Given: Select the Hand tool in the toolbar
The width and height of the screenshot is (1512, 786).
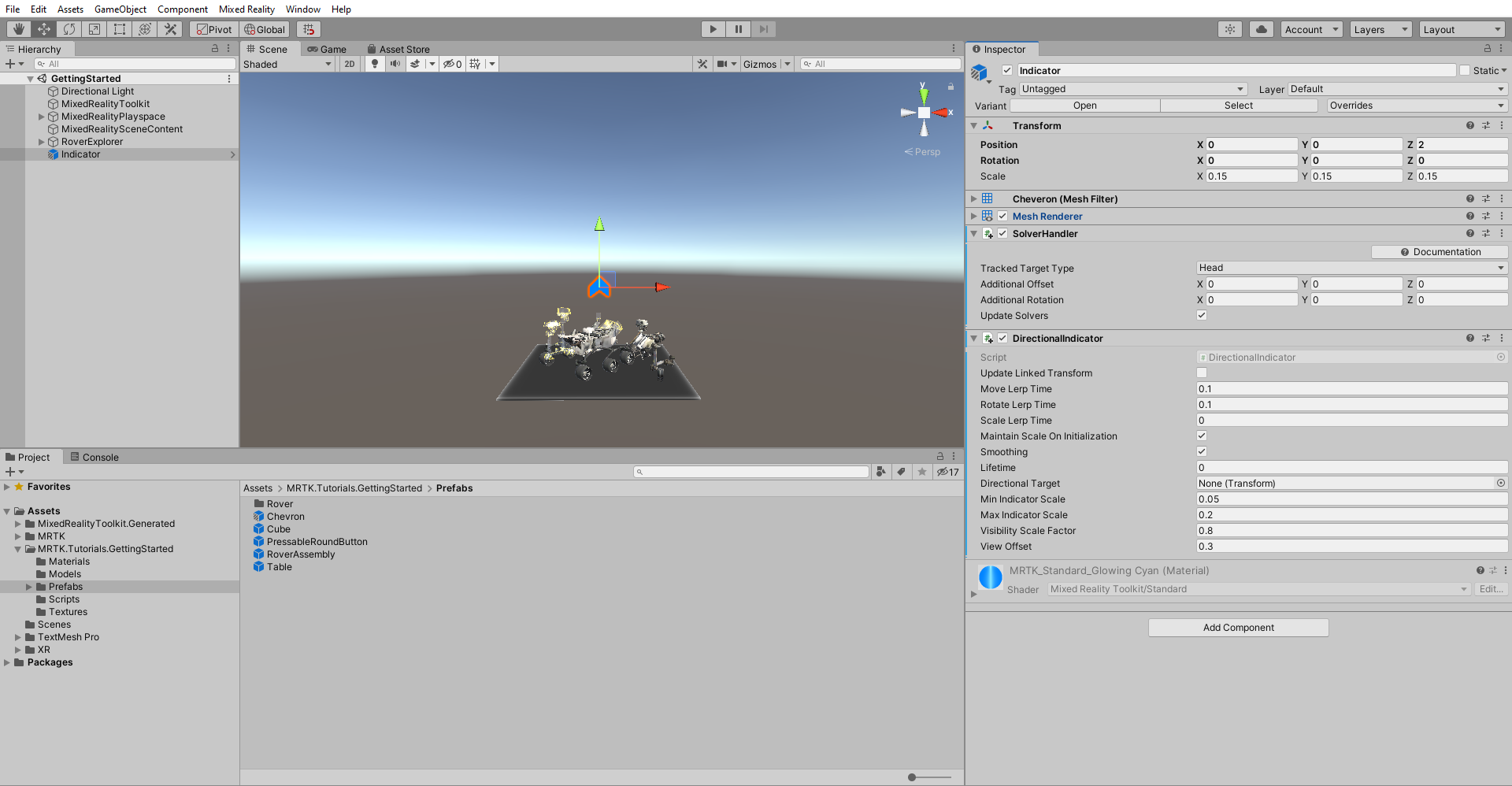Looking at the screenshot, I should point(18,28).
